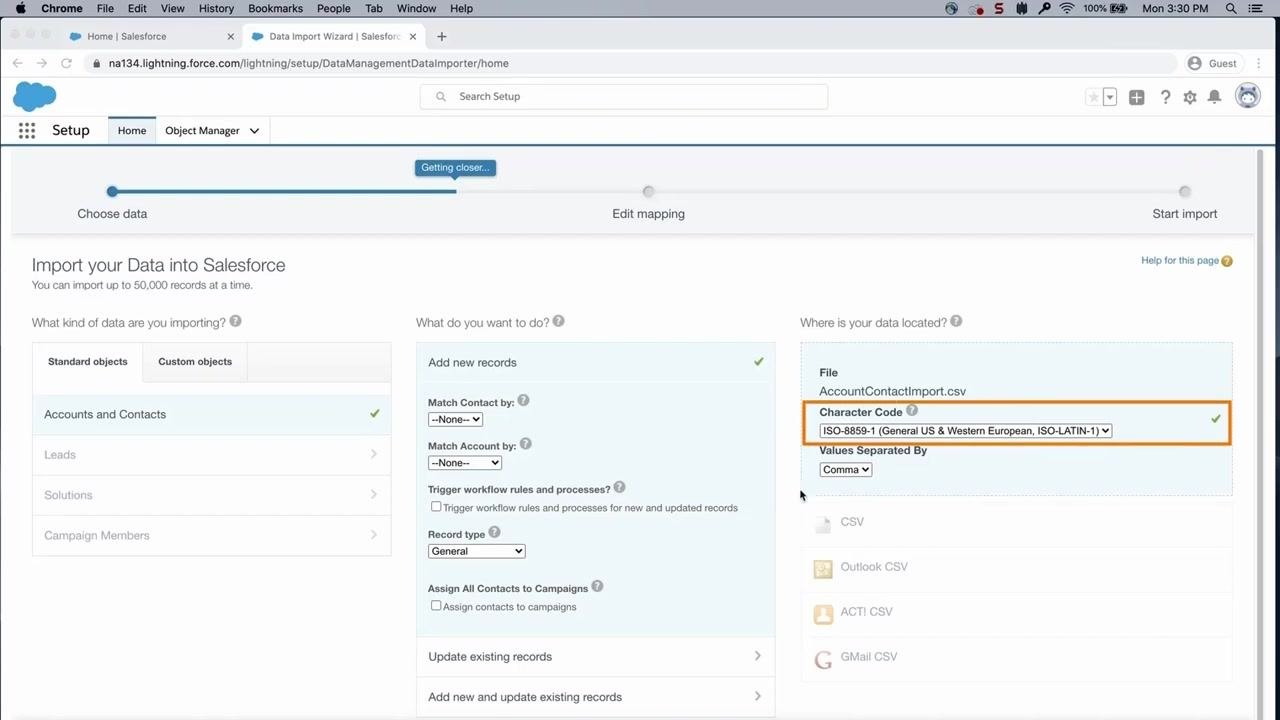Click the Salesforce cloud logo

(x=35, y=96)
